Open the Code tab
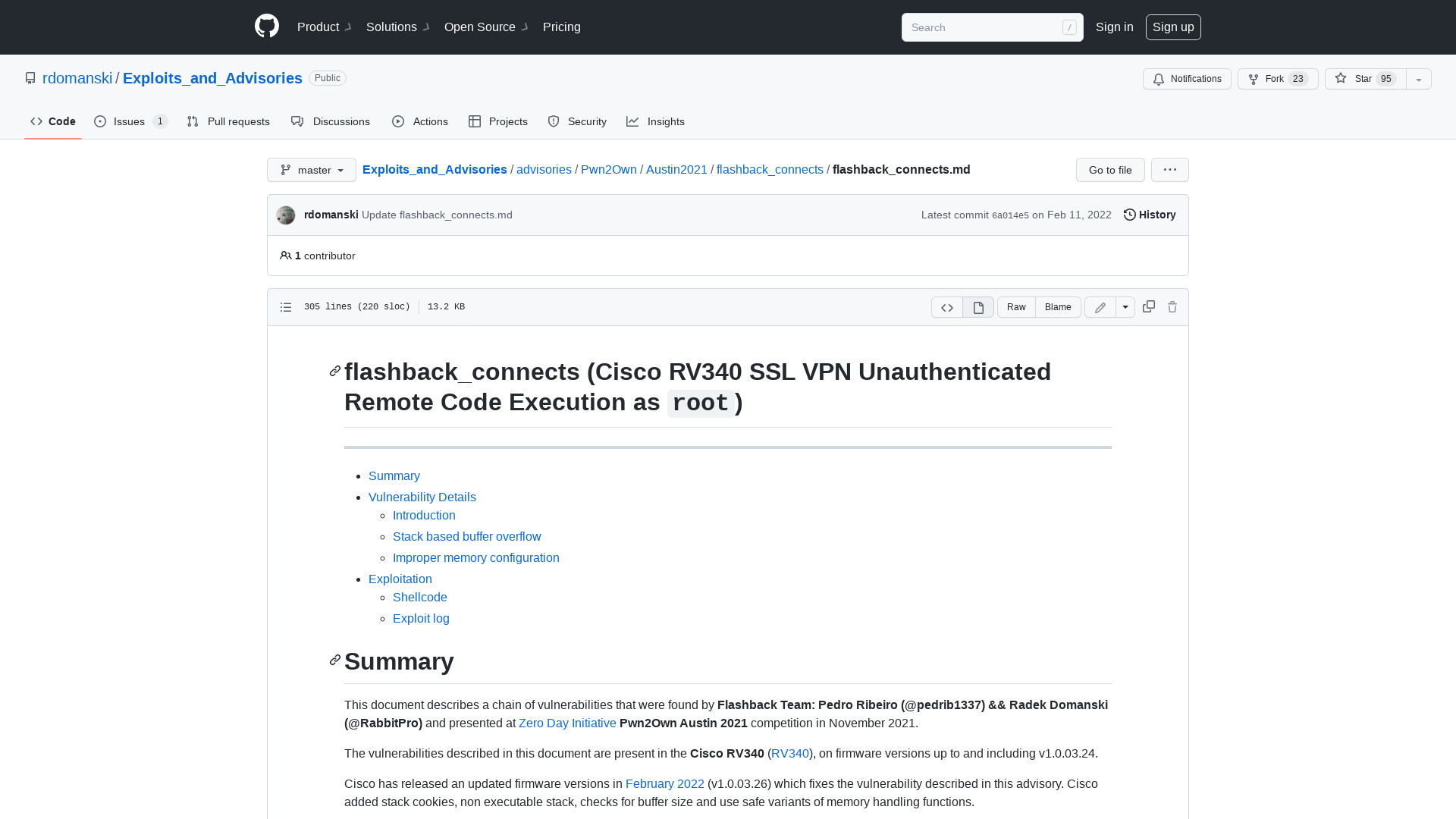Screen dimensions: 1456x819 [53, 121]
